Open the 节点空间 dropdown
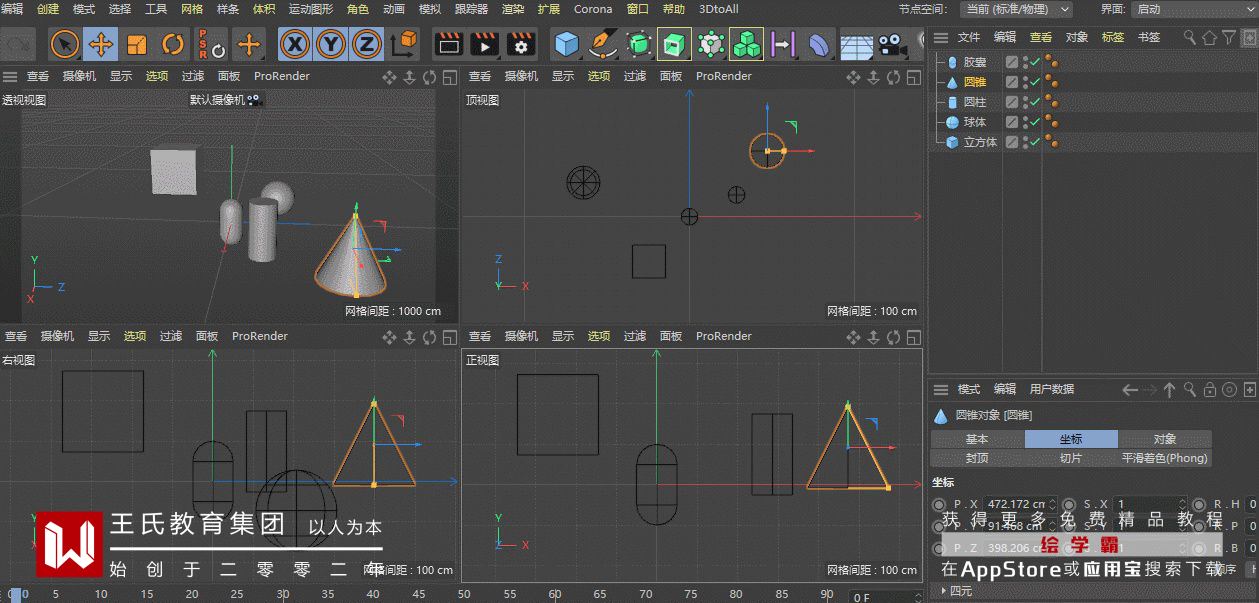The width and height of the screenshot is (1259, 603). (x=1015, y=9)
